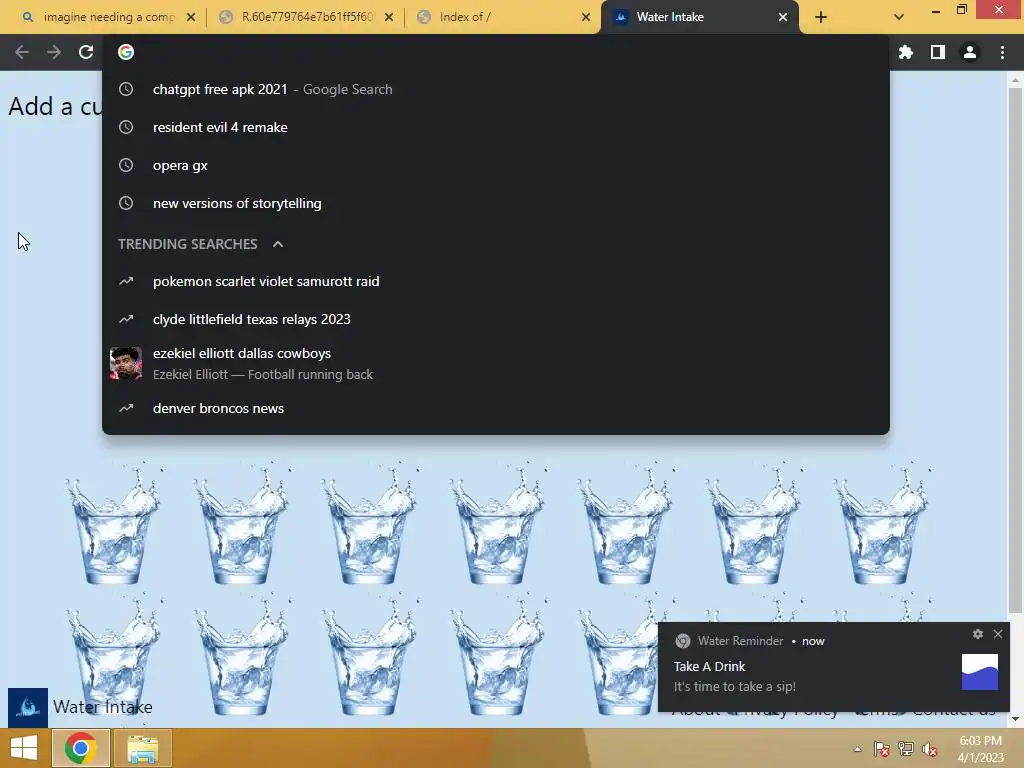Screen dimensions: 1024x768
Task: Close the 'imagine needing a comp' tab
Action: pyautogui.click(x=191, y=17)
